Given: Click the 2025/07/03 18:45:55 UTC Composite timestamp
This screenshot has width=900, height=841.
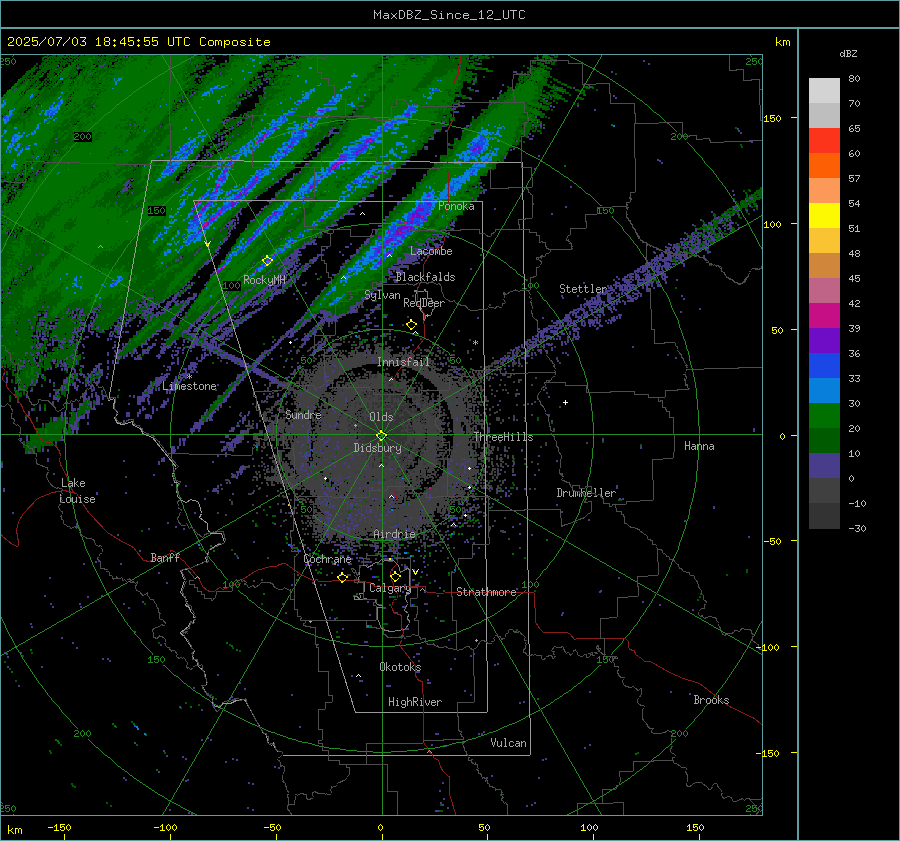Looking at the screenshot, I should 138,42.
